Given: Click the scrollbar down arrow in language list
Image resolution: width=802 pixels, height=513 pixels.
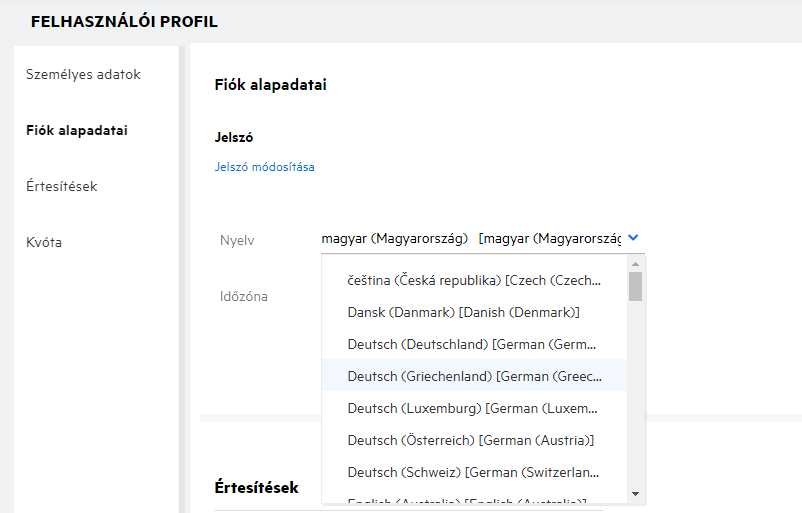Looking at the screenshot, I should click(x=635, y=494).
